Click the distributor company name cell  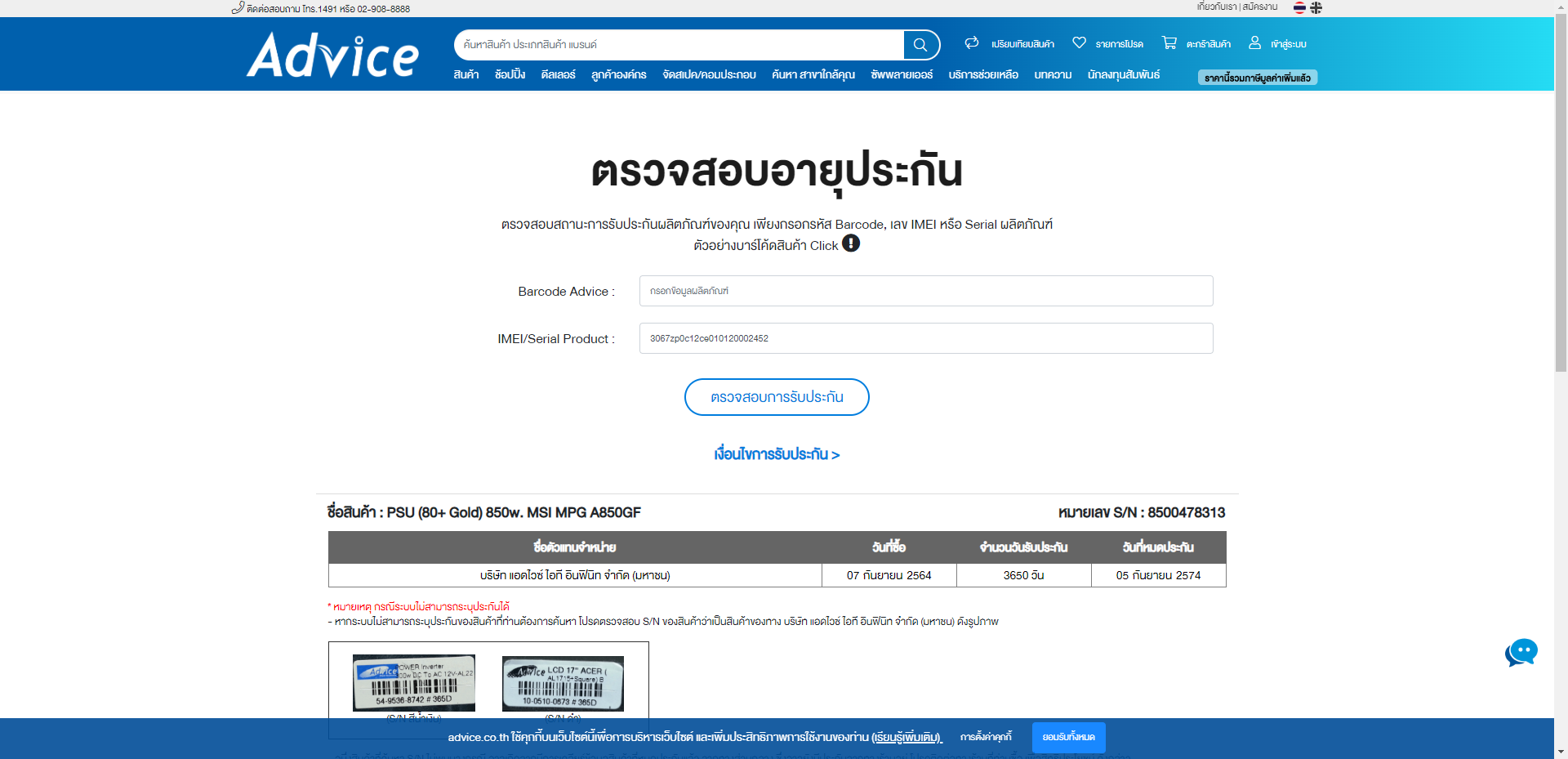point(575,575)
